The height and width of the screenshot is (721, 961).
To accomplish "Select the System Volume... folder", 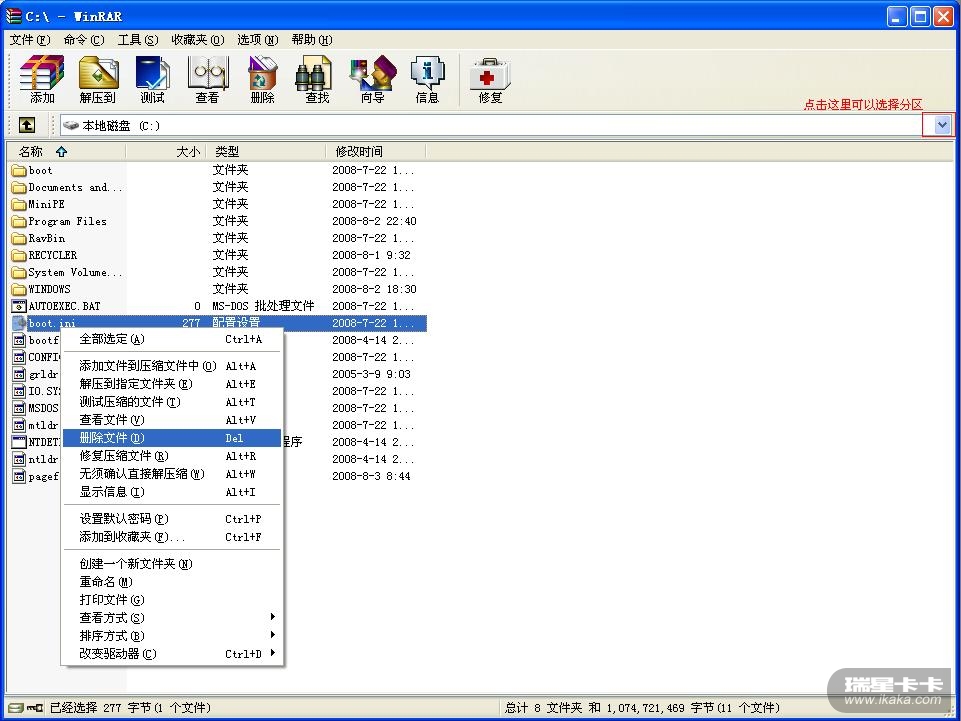I will 67,272.
